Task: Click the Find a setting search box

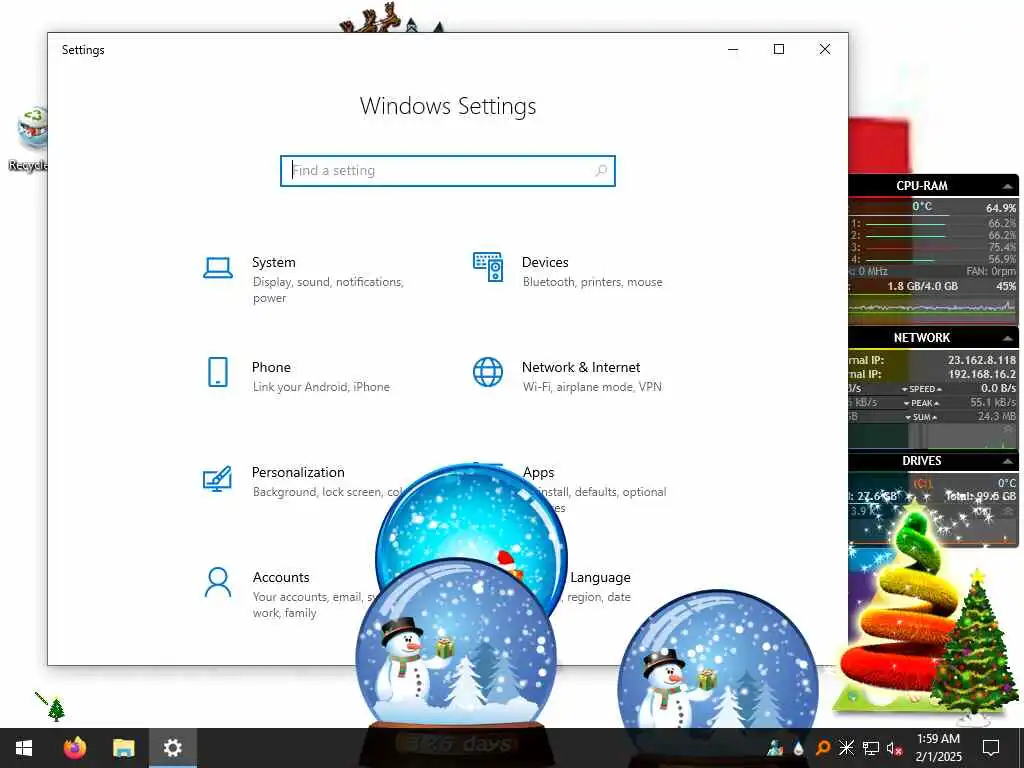Action: click(x=448, y=170)
